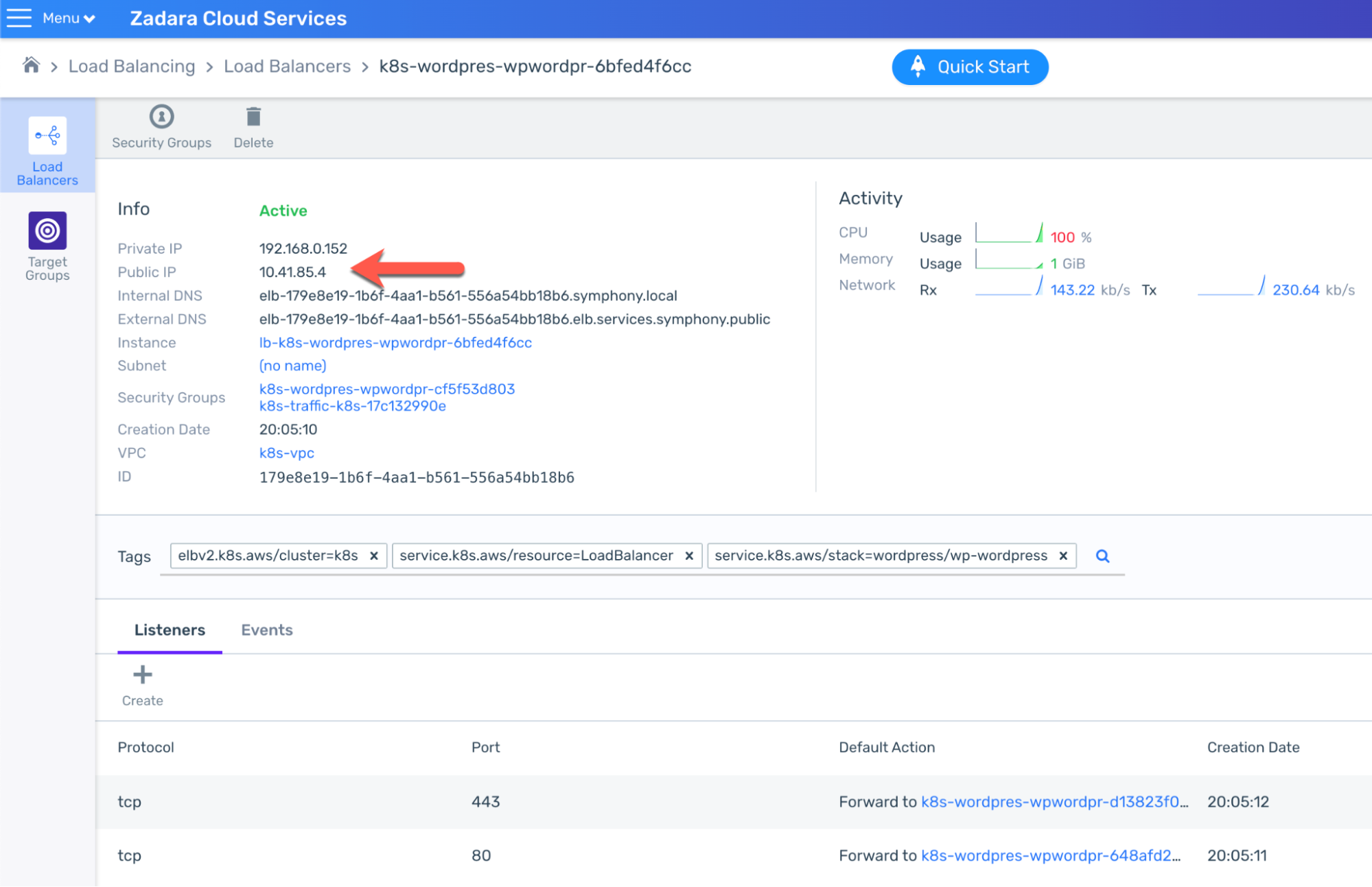This screenshot has width=1372, height=887.
Task: Open Load Balancers breadcrumb
Action: click(287, 67)
